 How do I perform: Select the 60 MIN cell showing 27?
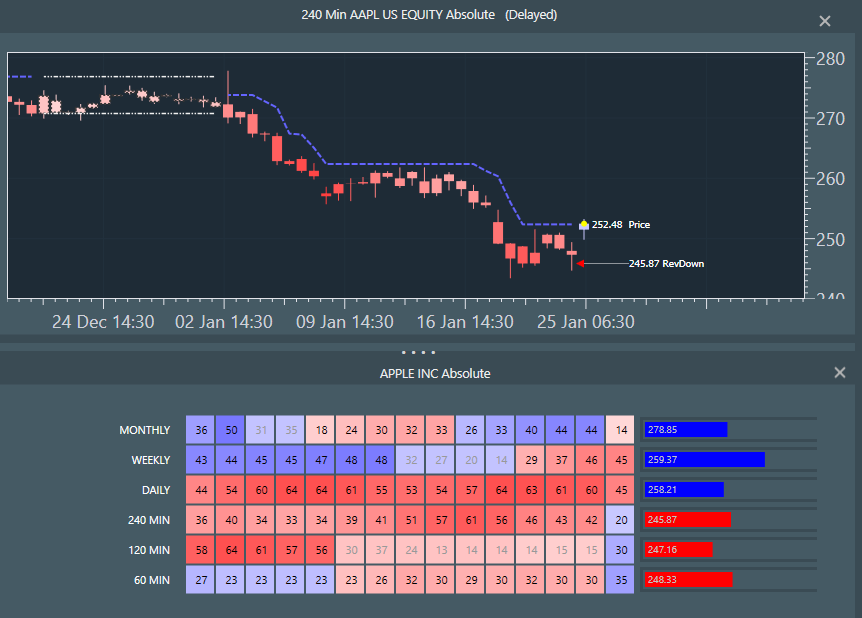(x=201, y=580)
